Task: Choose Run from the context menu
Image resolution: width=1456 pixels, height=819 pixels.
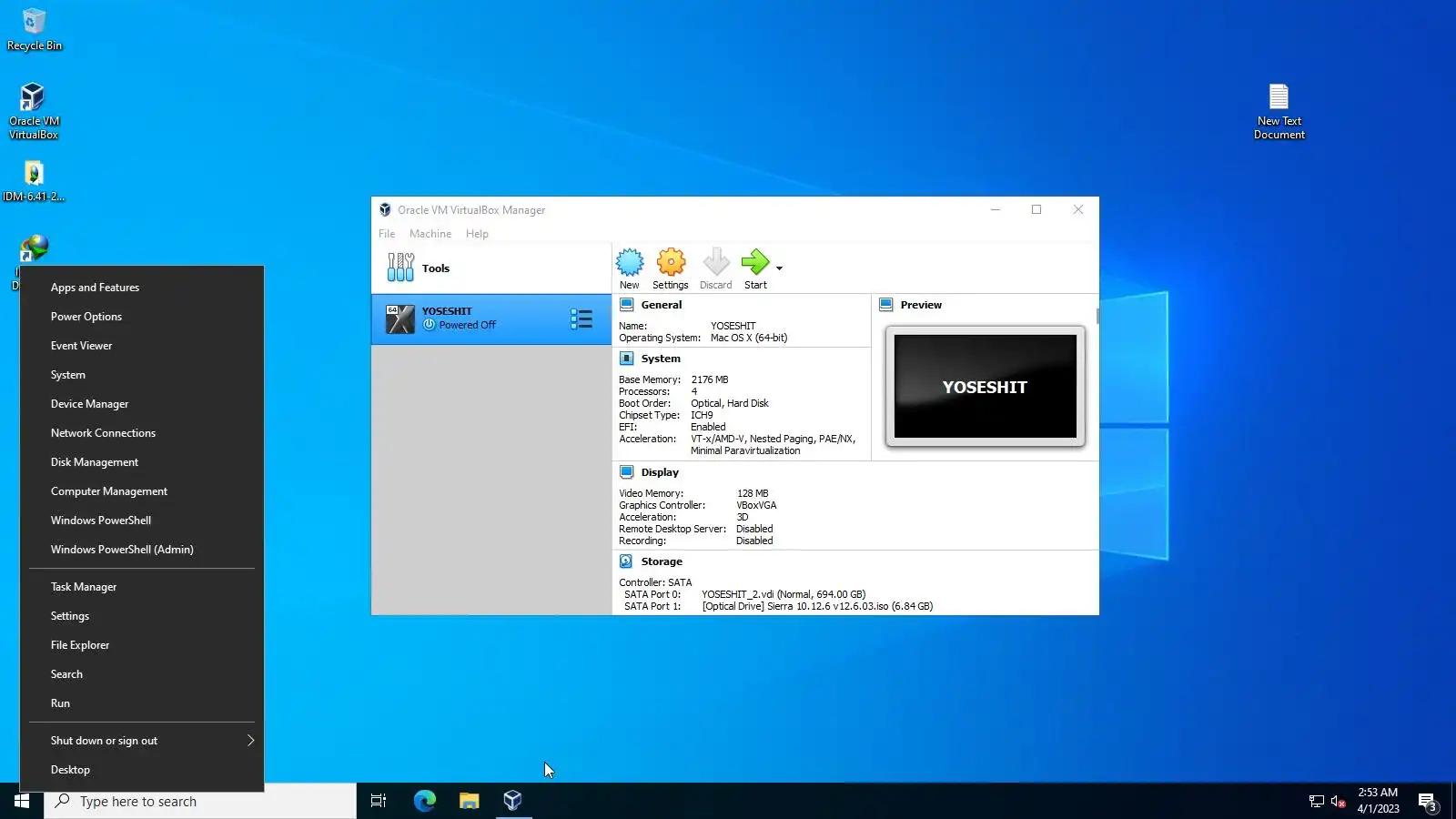Action: 142,703
